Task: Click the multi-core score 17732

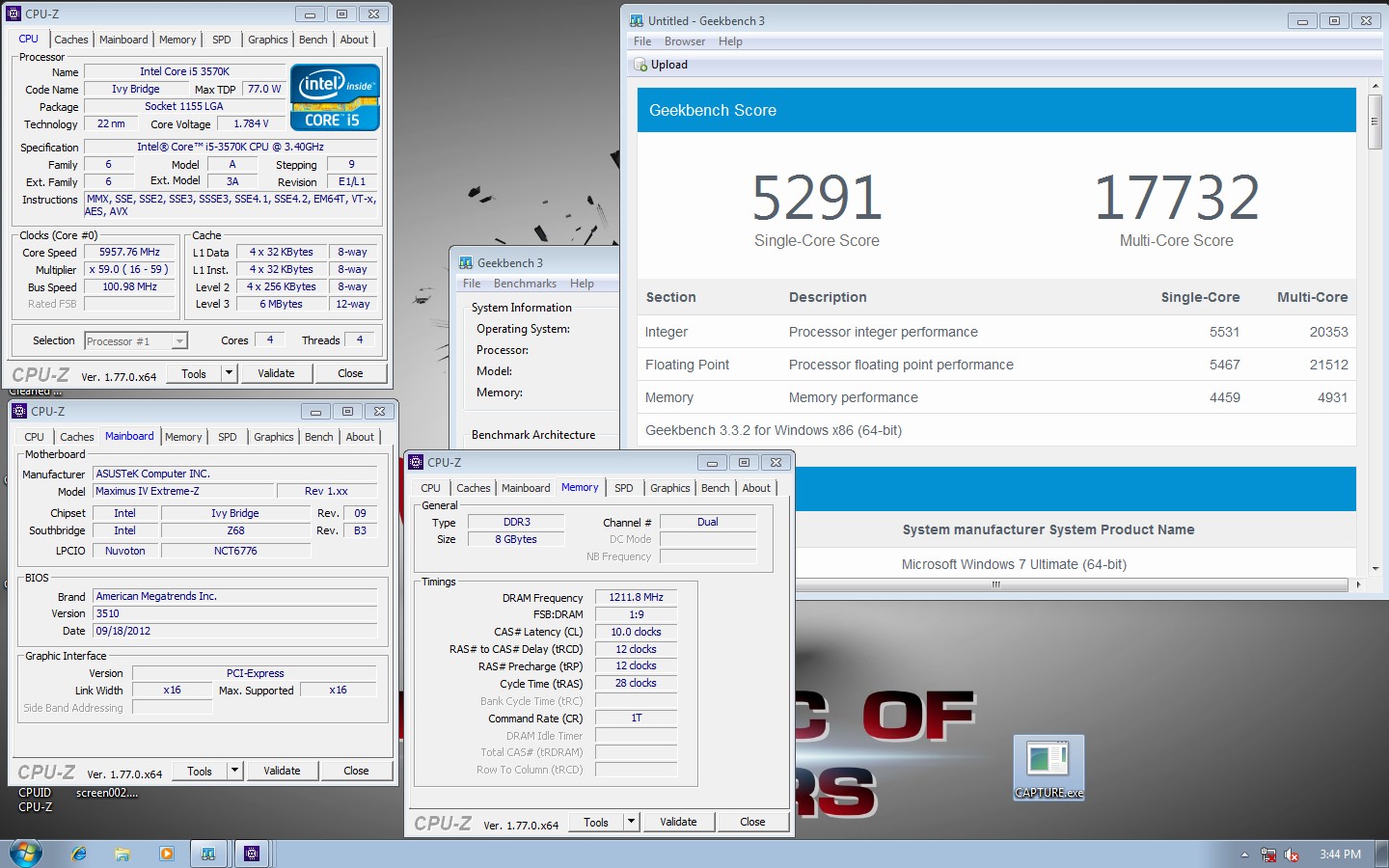Action: (x=1177, y=197)
